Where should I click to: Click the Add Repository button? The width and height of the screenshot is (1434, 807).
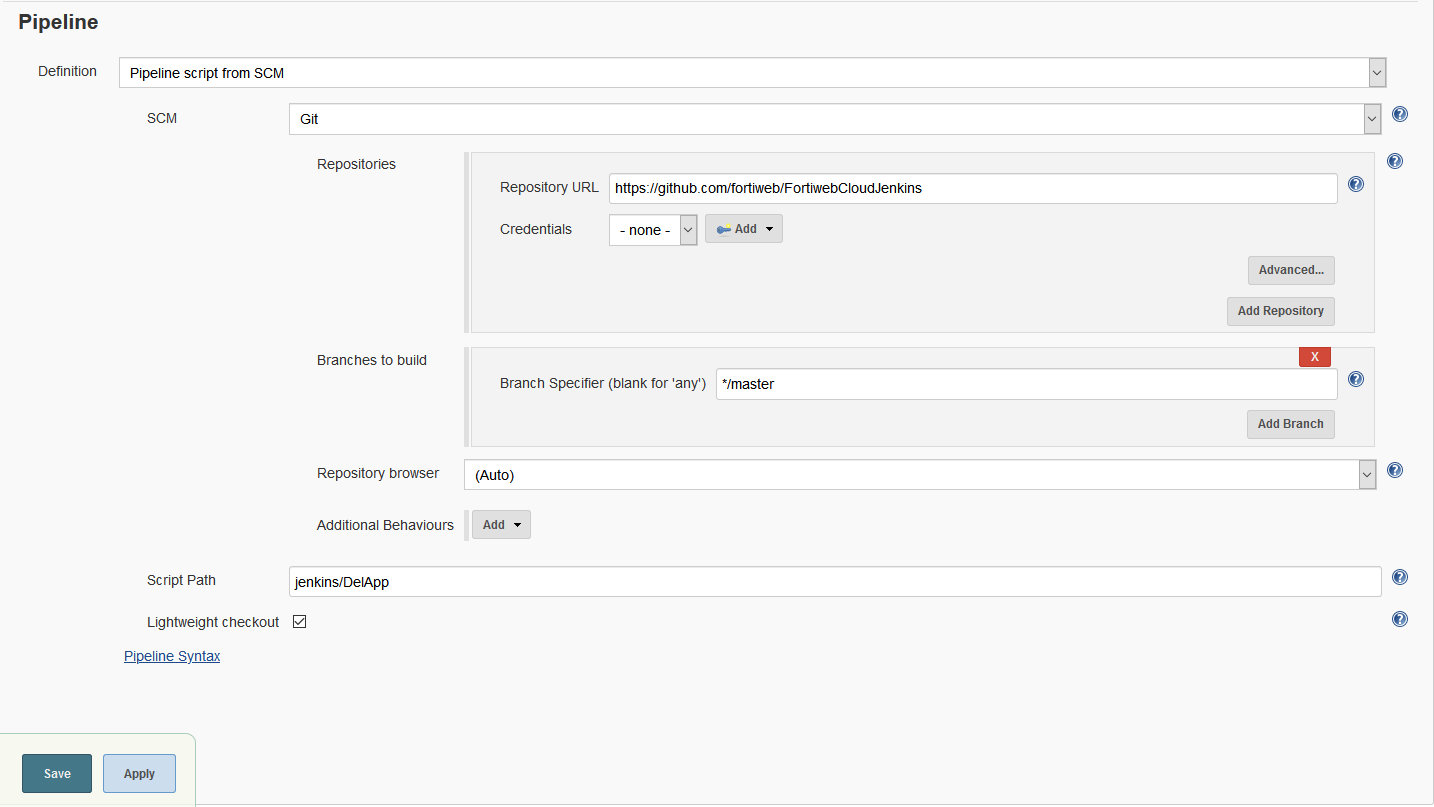click(x=1280, y=311)
